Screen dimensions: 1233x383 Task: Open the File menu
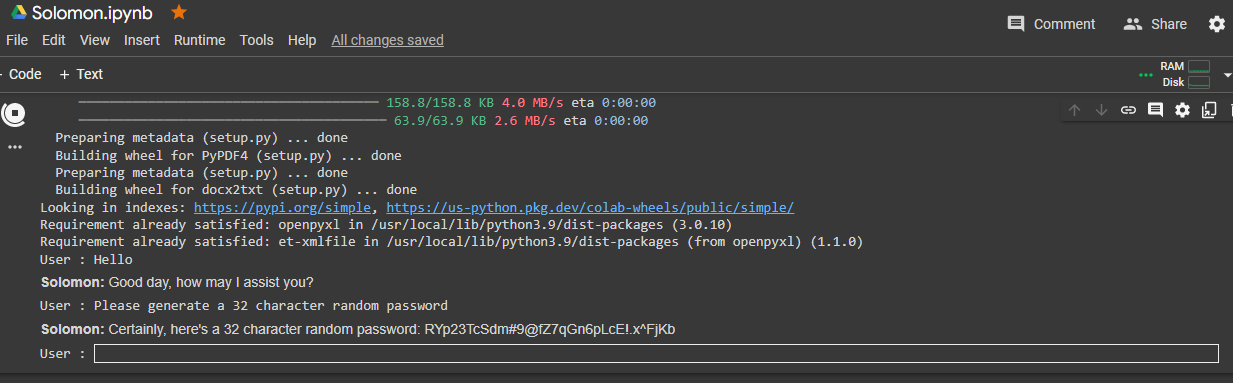(17, 40)
